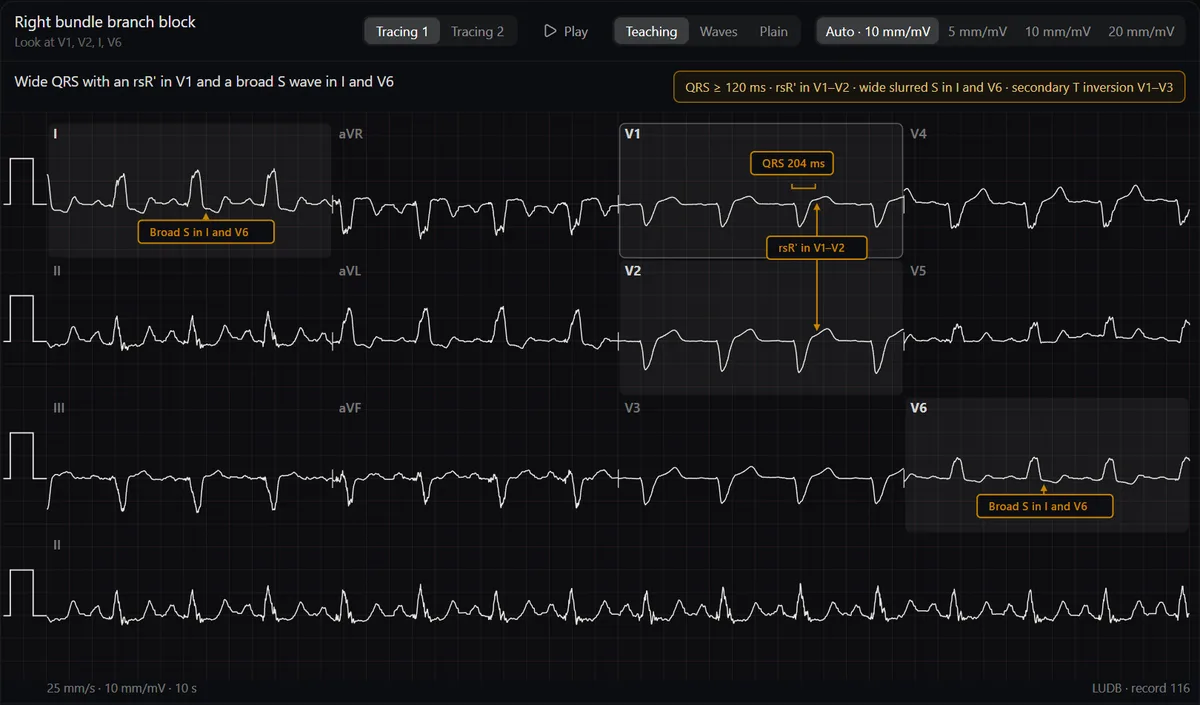
Task: Click Broad S label in lead V6
Action: click(1044, 506)
